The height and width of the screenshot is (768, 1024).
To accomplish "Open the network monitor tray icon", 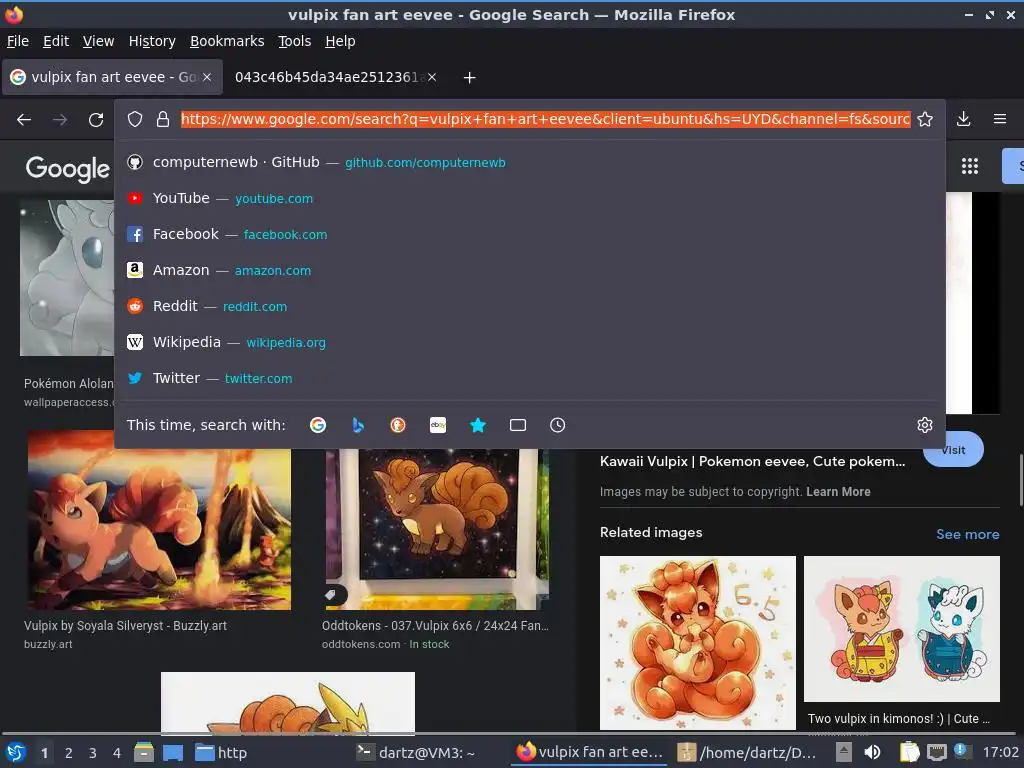I will click(937, 752).
